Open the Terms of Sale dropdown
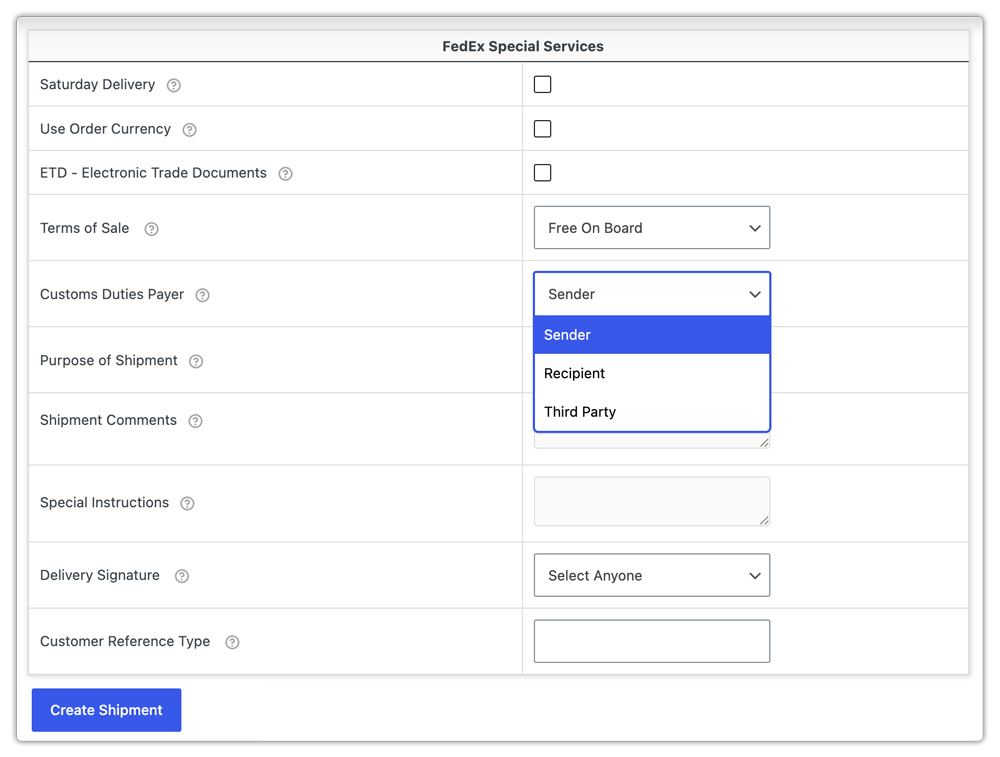 coord(652,228)
